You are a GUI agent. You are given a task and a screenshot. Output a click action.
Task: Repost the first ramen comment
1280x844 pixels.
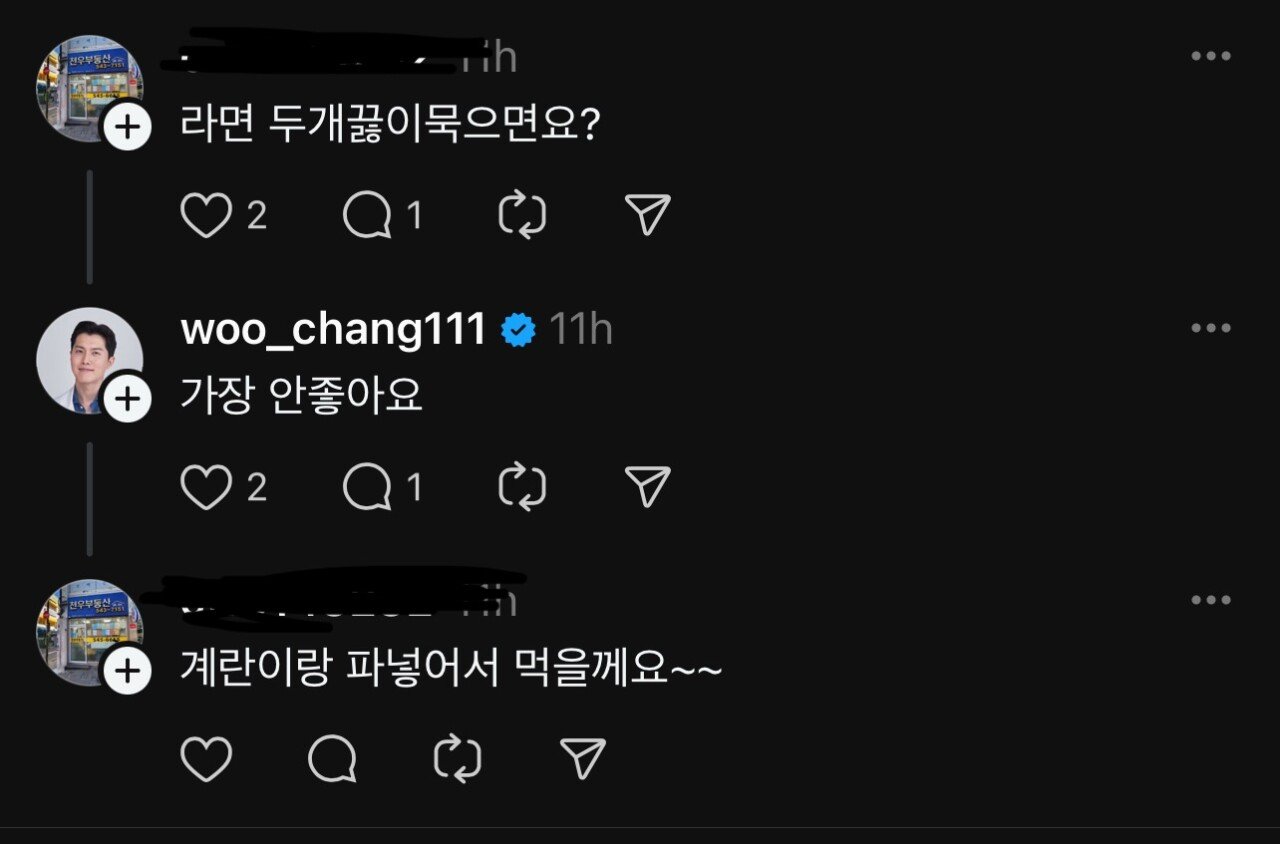pos(522,215)
